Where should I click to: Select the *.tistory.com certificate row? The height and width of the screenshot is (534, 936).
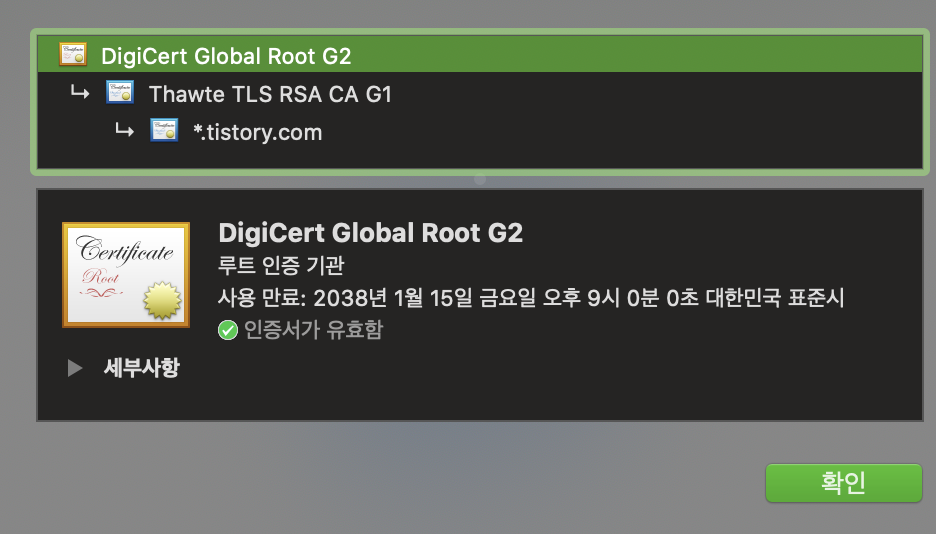click(480, 131)
